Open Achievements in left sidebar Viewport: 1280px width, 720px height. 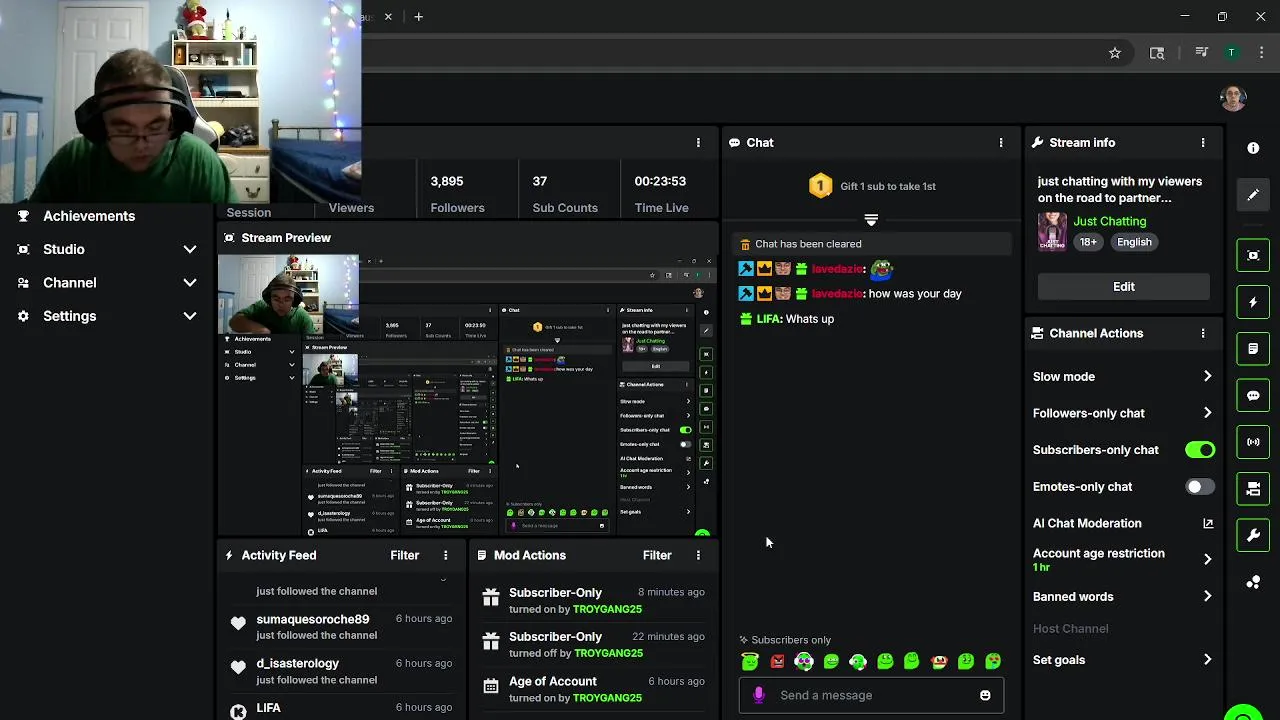coord(89,216)
